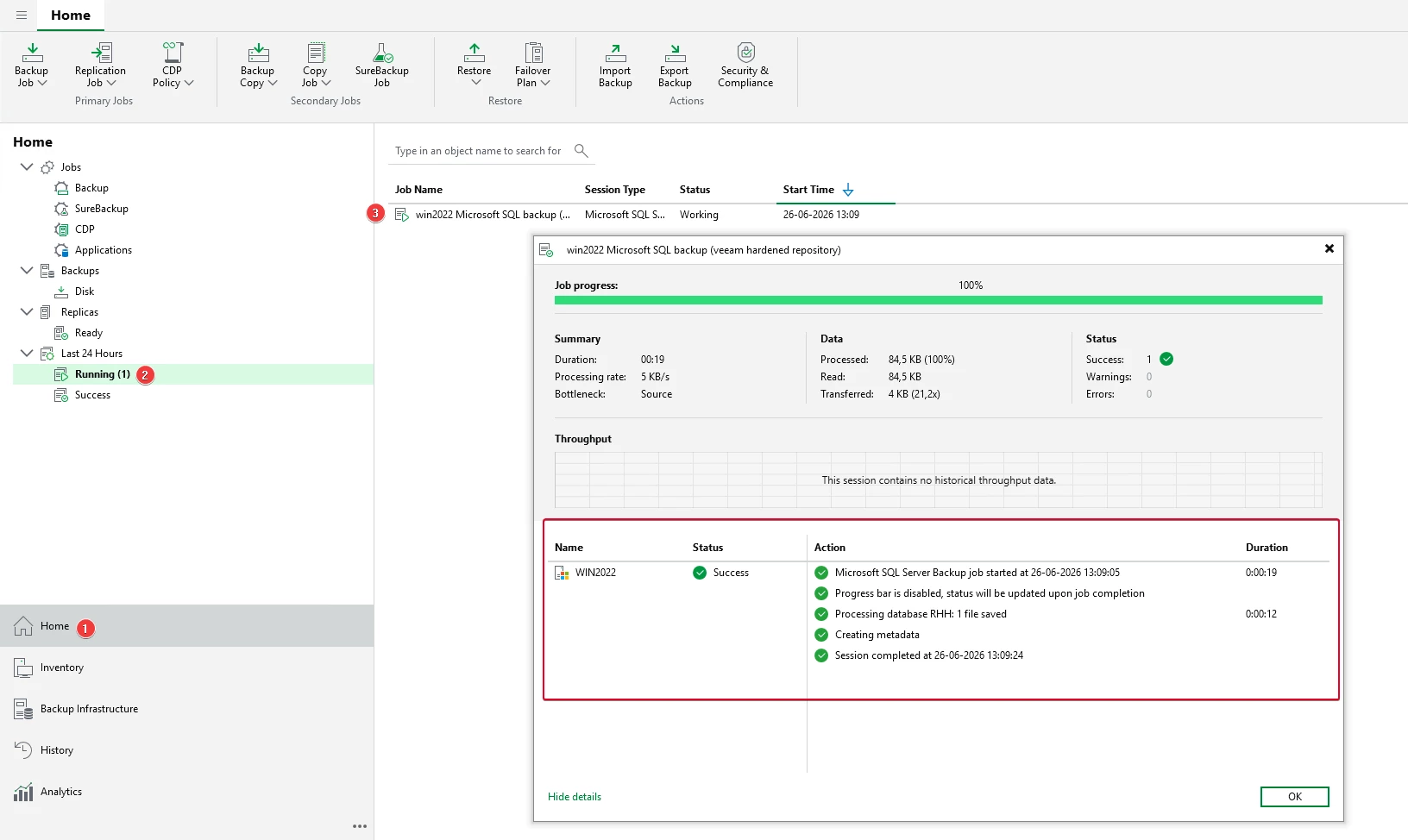Click the search magnifier icon
The height and width of the screenshot is (840, 1408).
tap(581, 151)
